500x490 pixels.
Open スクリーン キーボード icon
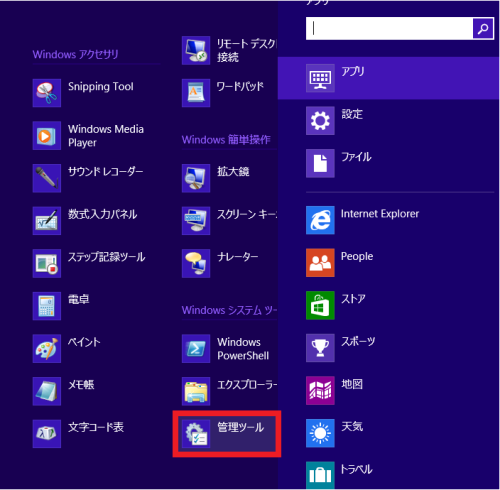tap(196, 221)
